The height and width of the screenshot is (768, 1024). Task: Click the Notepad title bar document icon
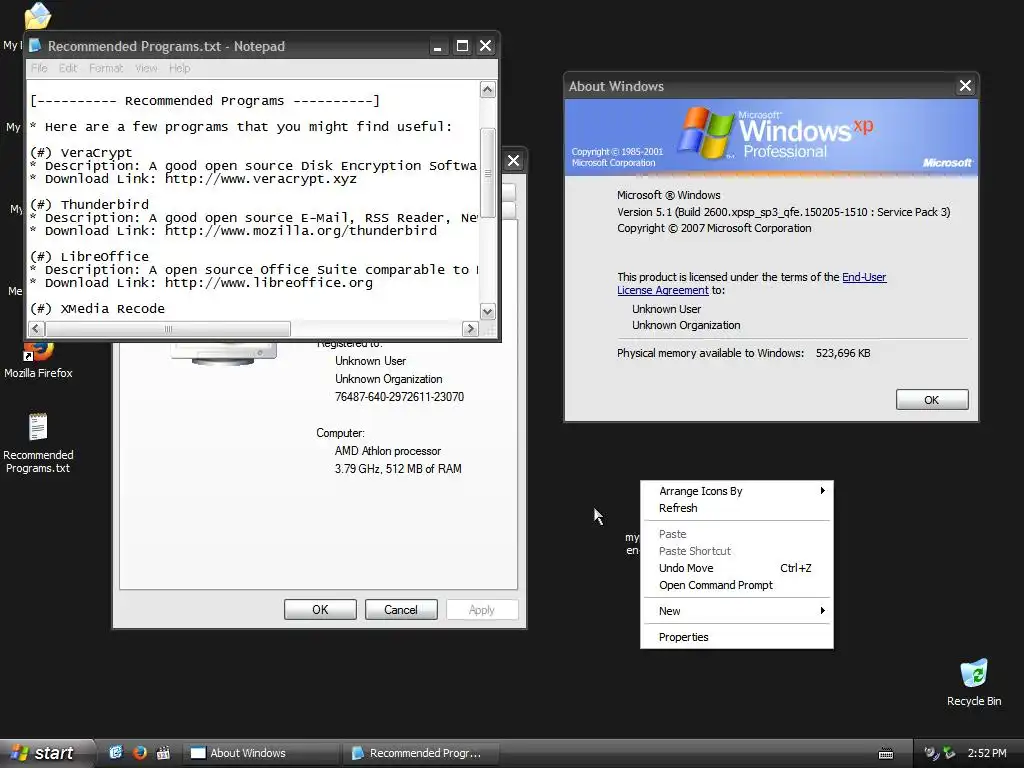tap(35, 46)
